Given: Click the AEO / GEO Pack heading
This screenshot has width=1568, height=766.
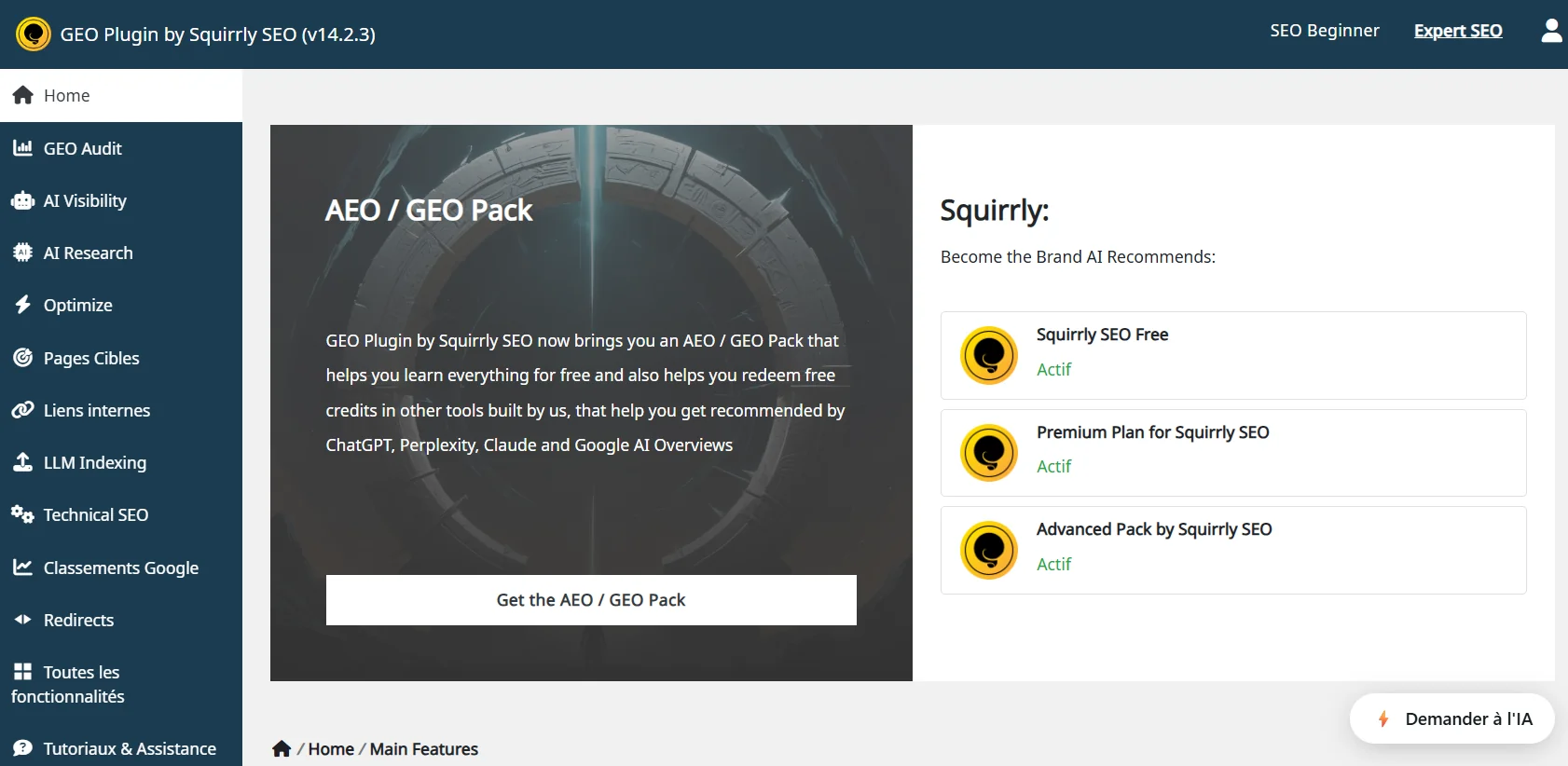Looking at the screenshot, I should point(429,211).
